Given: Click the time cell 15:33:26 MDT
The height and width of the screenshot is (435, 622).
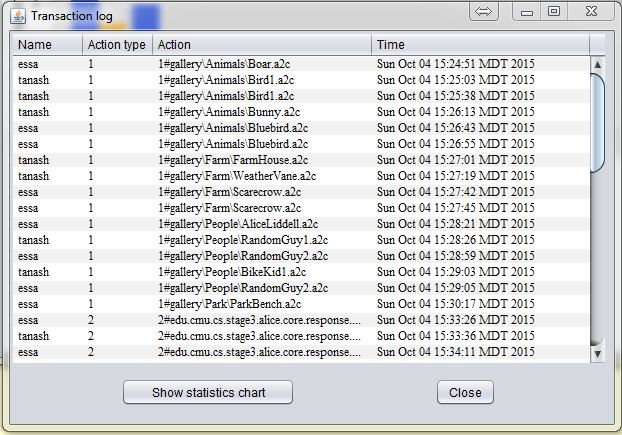Looking at the screenshot, I should point(455,320).
